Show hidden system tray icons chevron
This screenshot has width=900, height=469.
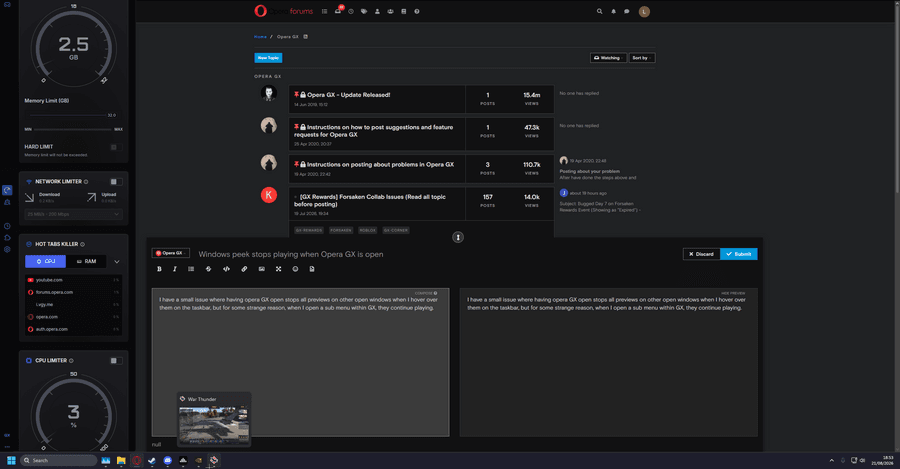[x=831, y=460]
